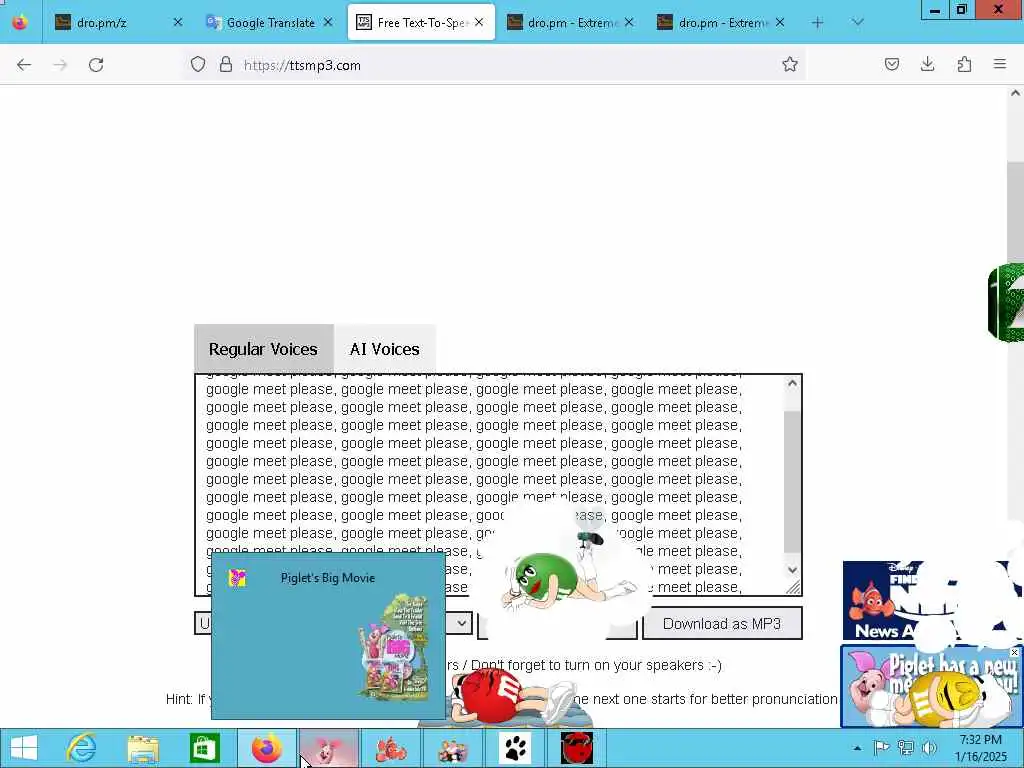Open the voice language dropdown arrow
Image resolution: width=1024 pixels, height=768 pixels.
[x=461, y=623]
